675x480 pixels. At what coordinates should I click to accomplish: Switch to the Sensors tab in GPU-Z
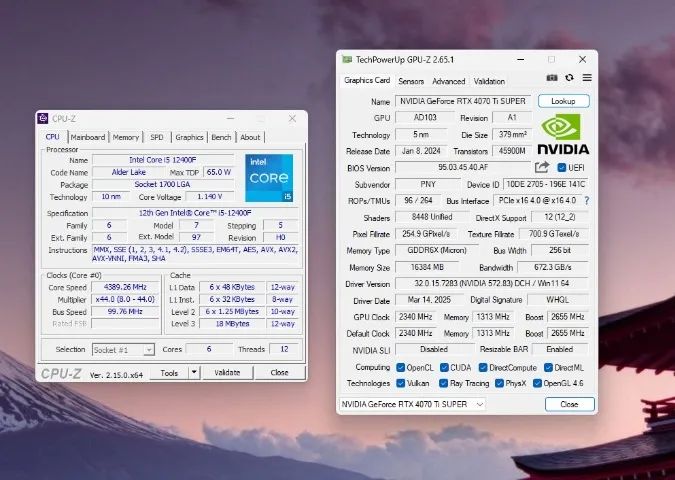411,81
